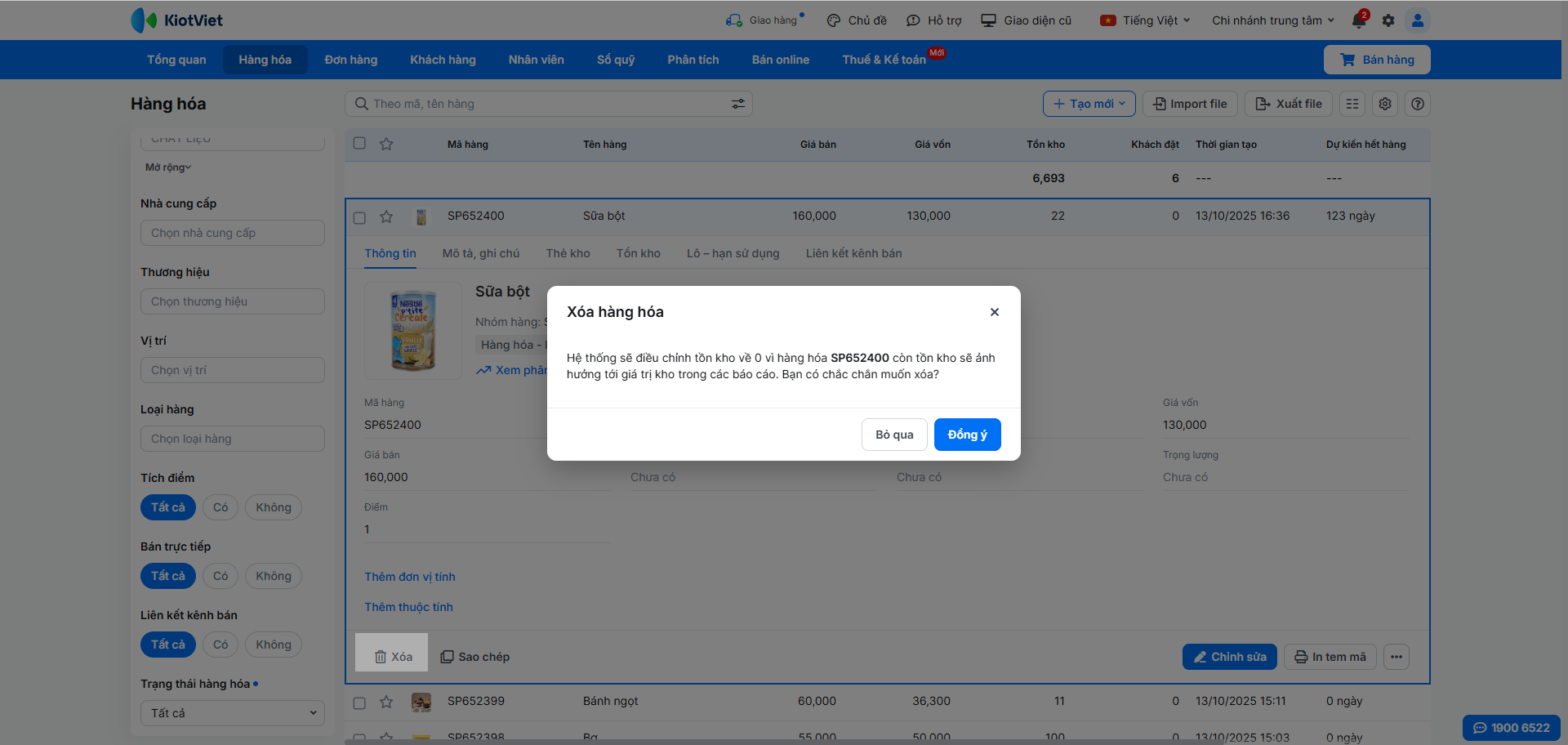
Task: Open Trạng thái hàng hóa Tất cả dropdown
Action: point(233,713)
